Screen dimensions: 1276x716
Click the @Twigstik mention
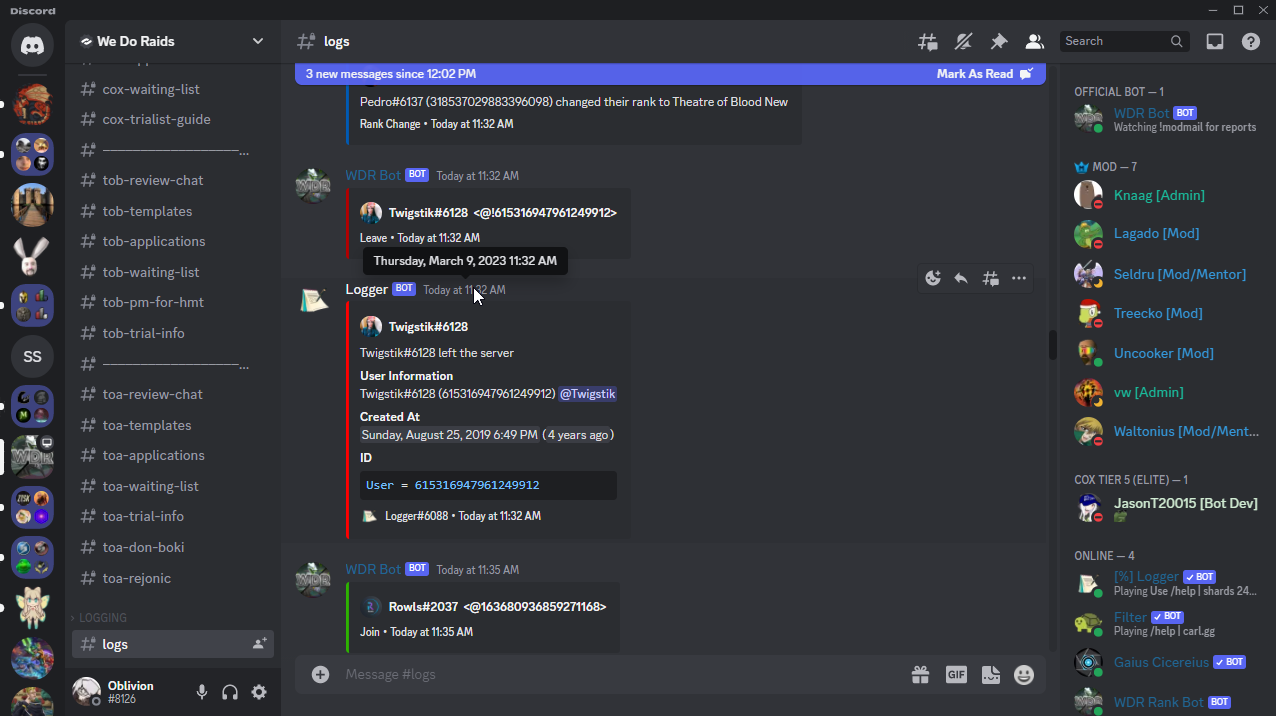pyautogui.click(x=588, y=394)
